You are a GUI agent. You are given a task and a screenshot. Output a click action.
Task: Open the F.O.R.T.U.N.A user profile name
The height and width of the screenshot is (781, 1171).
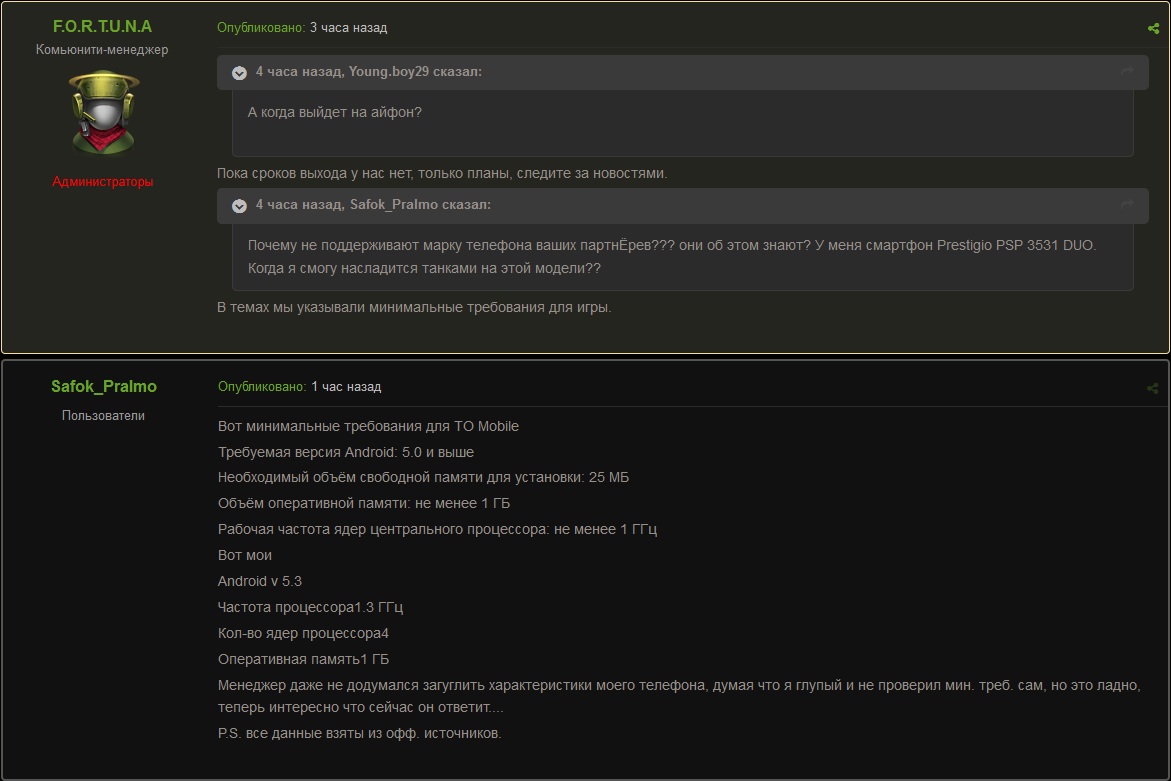pos(103,26)
